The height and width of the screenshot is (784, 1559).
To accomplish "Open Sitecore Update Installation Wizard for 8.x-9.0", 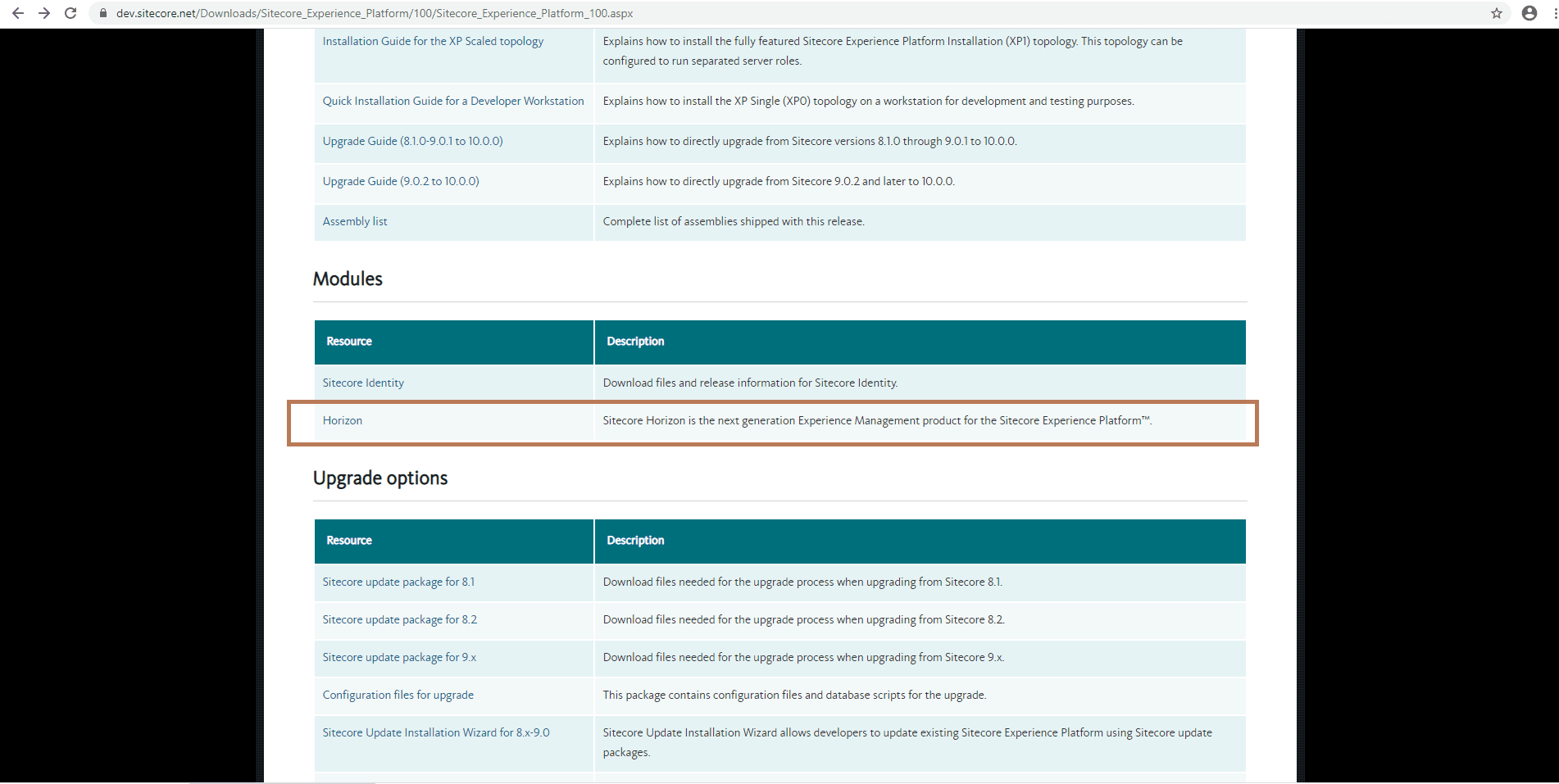I will pos(436,732).
